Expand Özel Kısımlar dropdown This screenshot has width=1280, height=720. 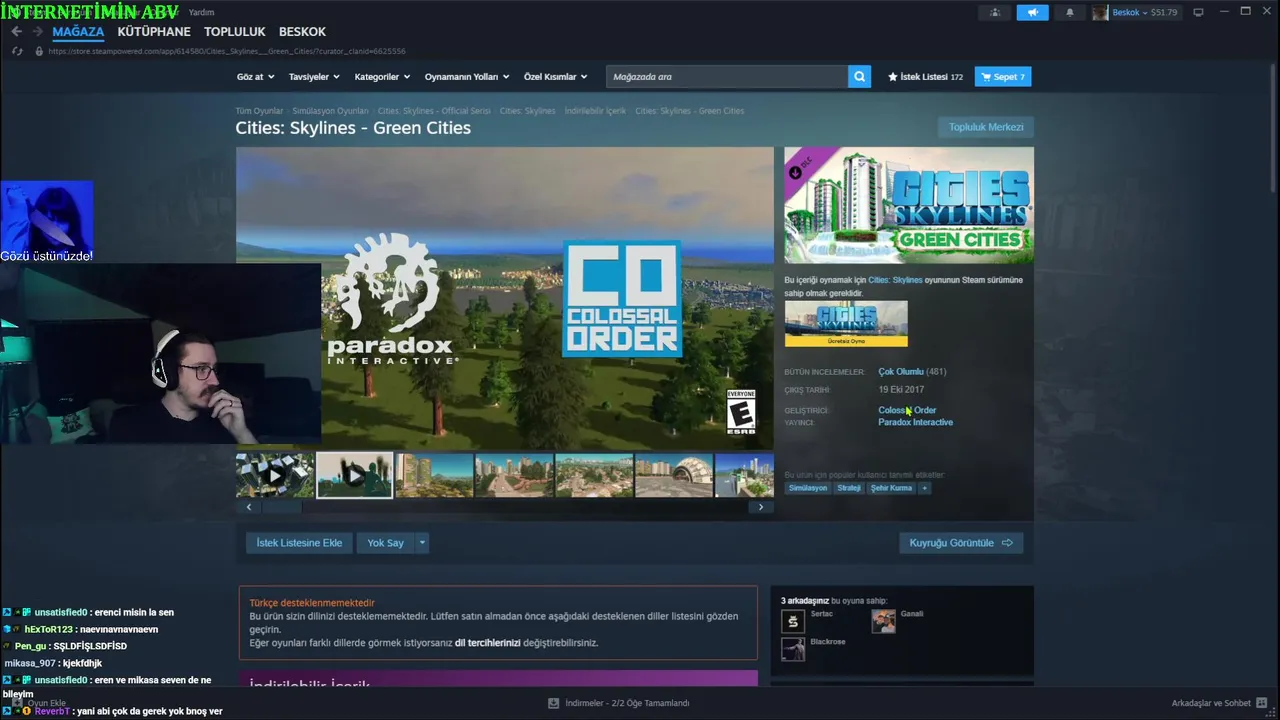tap(555, 77)
